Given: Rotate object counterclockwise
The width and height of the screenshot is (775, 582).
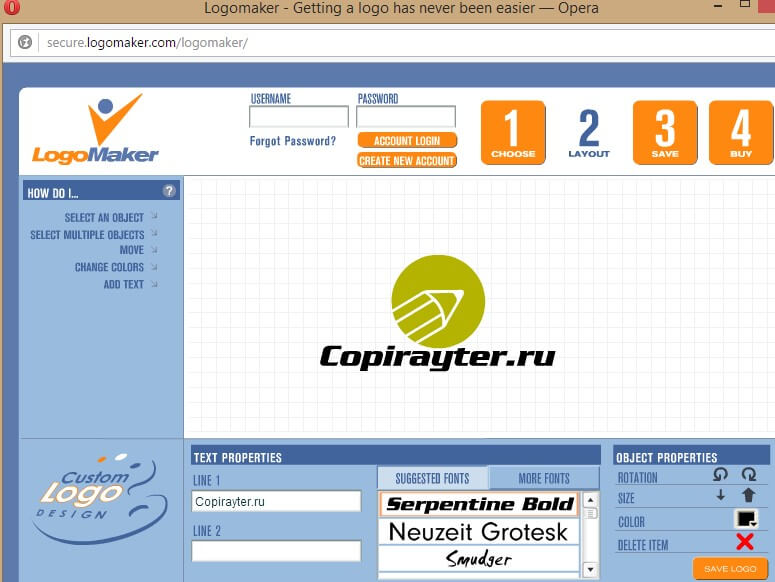Looking at the screenshot, I should pos(720,475).
